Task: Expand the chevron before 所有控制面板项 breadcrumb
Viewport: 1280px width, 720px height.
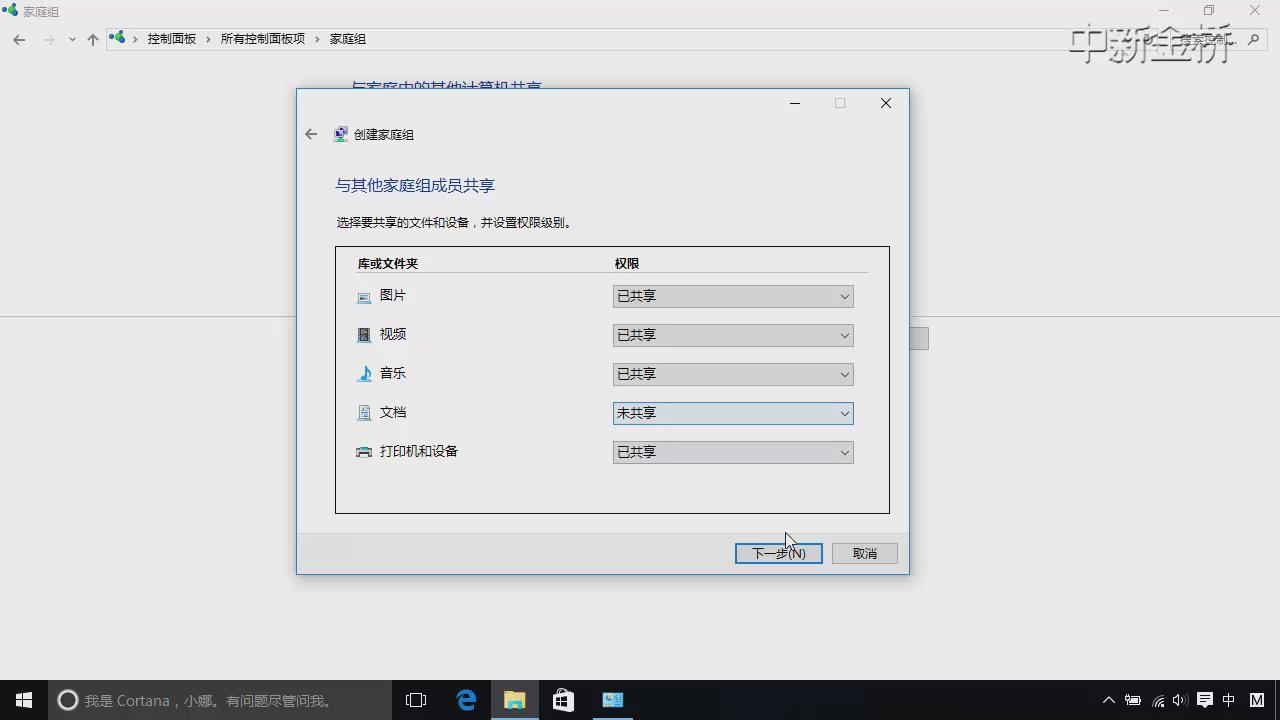Action: pos(210,39)
